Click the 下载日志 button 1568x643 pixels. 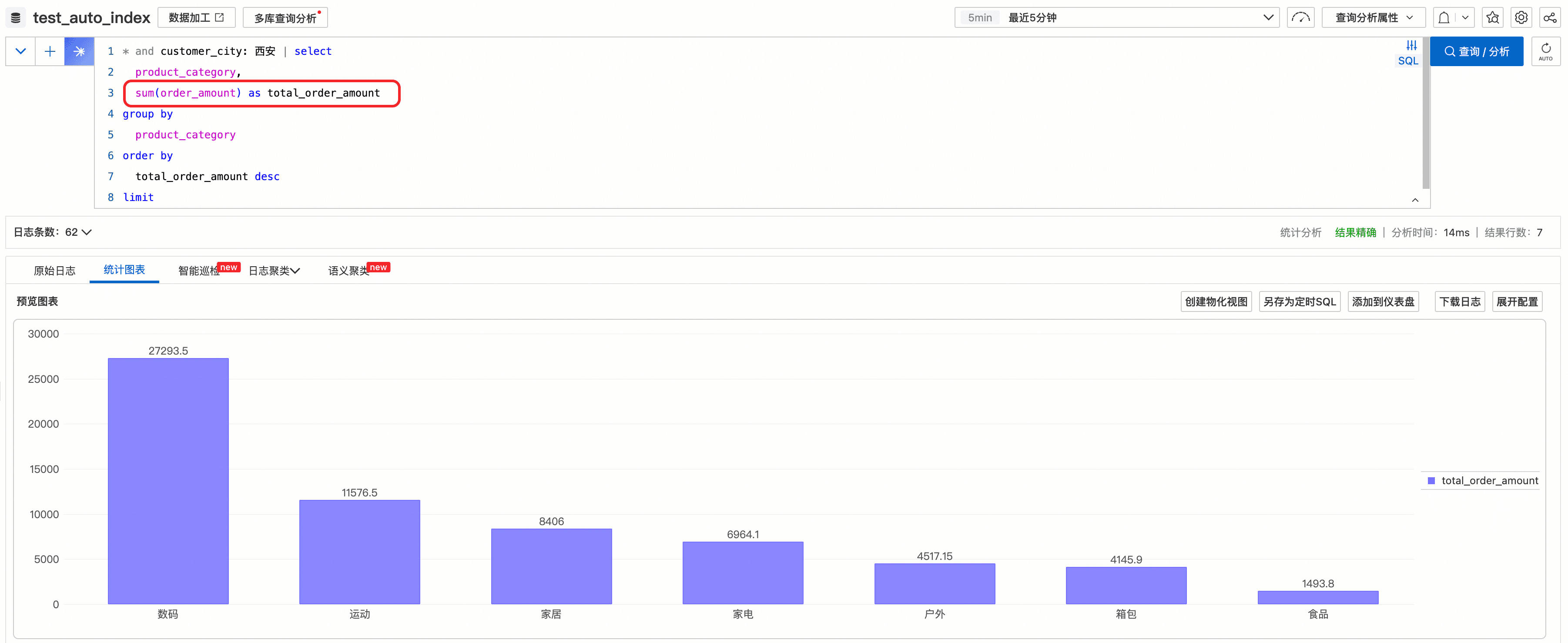click(x=1460, y=301)
